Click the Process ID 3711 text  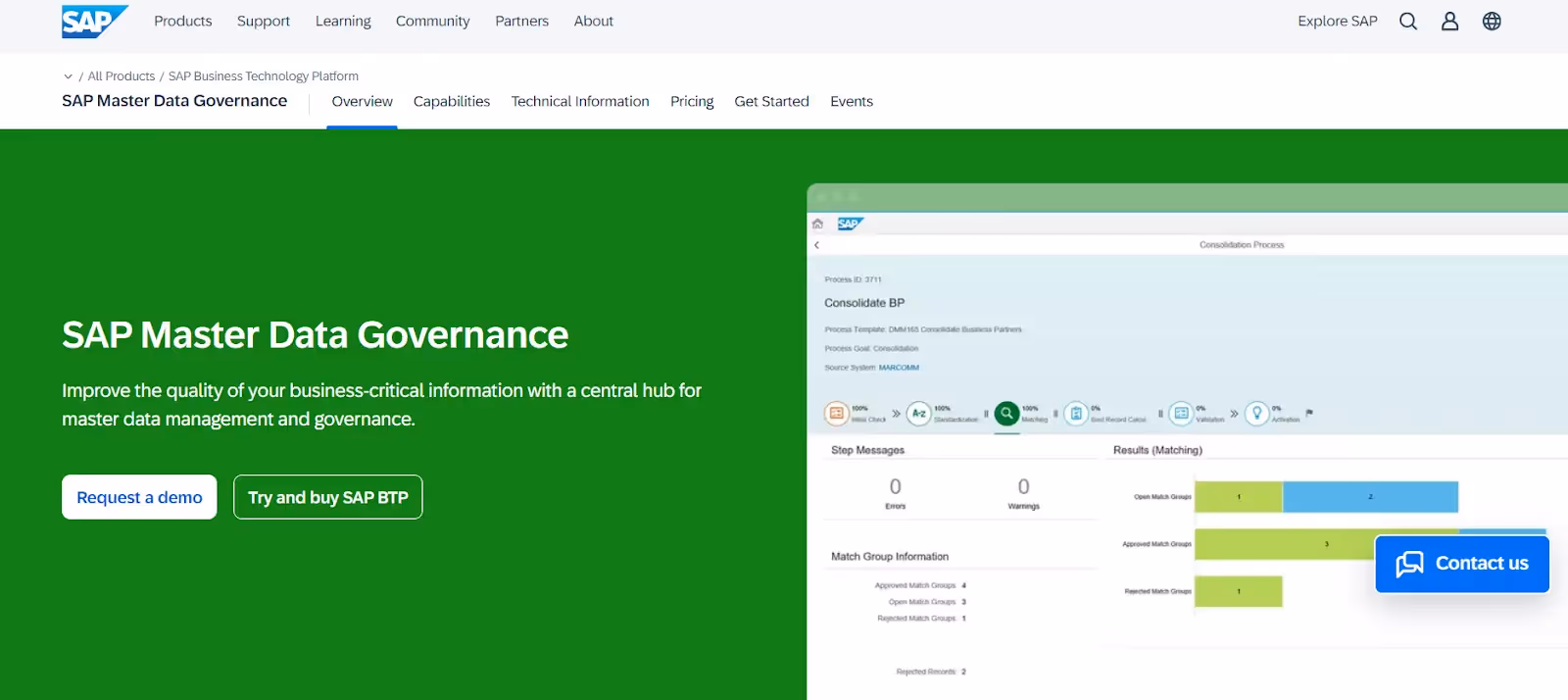pyautogui.click(x=853, y=279)
